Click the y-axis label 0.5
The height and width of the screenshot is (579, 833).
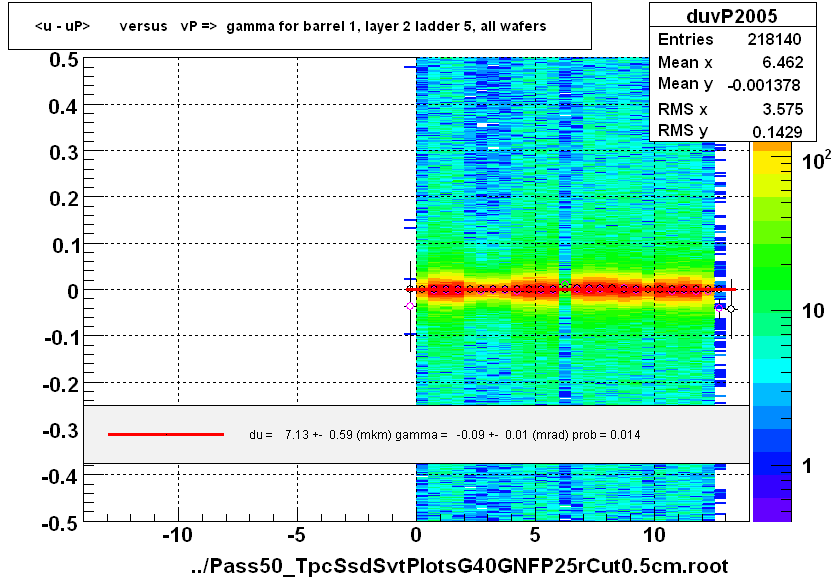point(64,60)
